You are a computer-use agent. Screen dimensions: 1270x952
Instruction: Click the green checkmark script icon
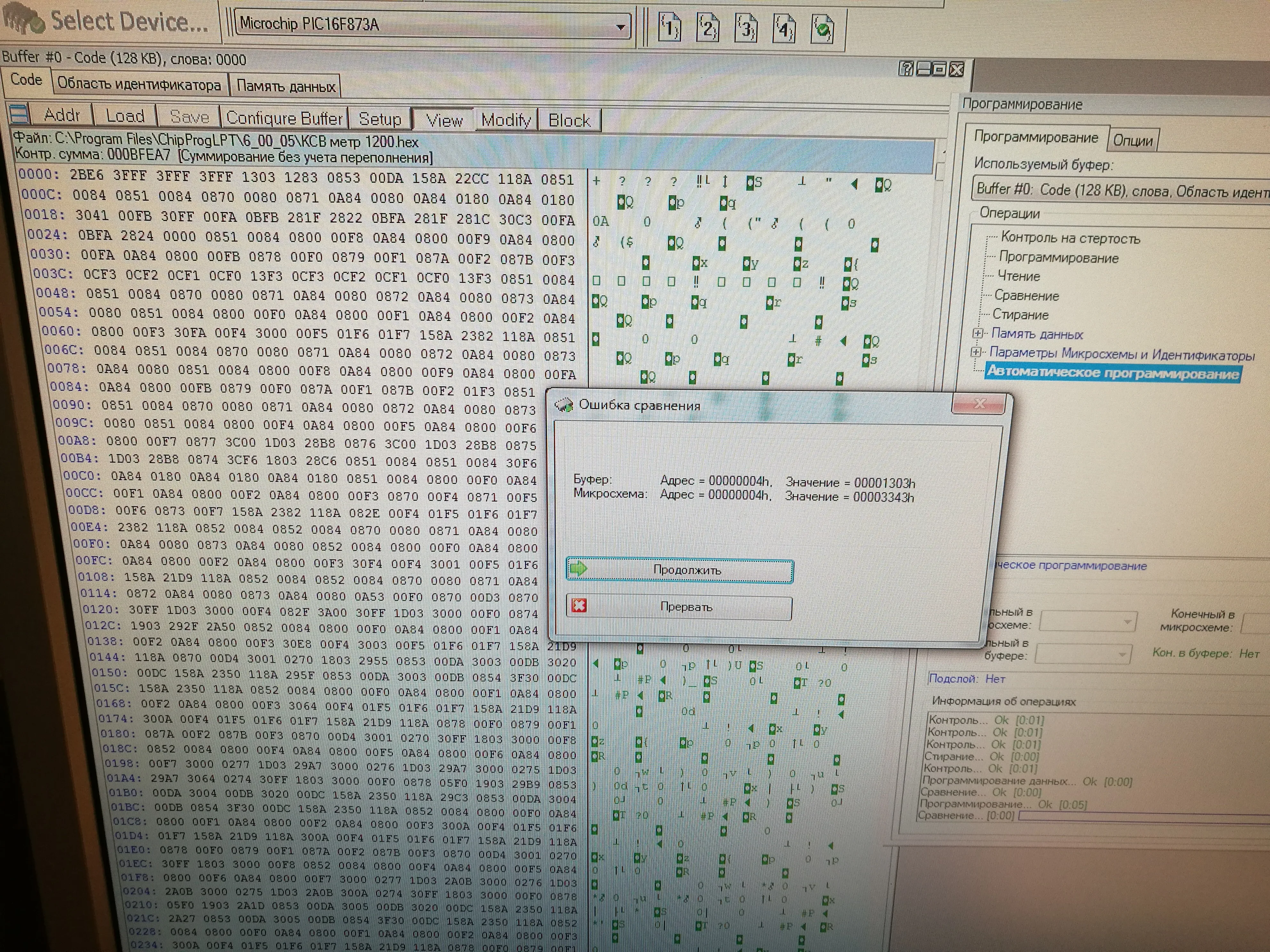(x=823, y=29)
